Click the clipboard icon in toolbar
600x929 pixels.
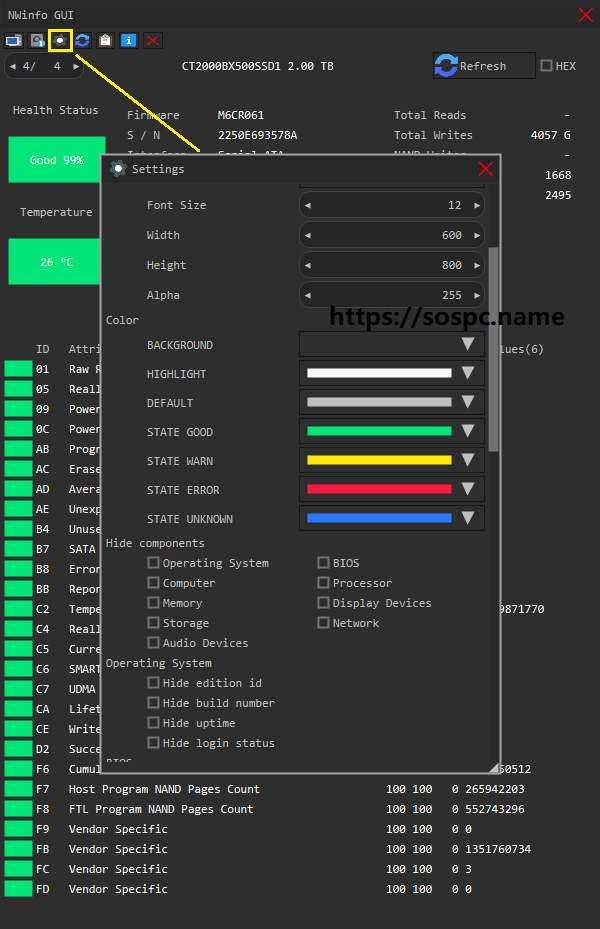(x=106, y=40)
